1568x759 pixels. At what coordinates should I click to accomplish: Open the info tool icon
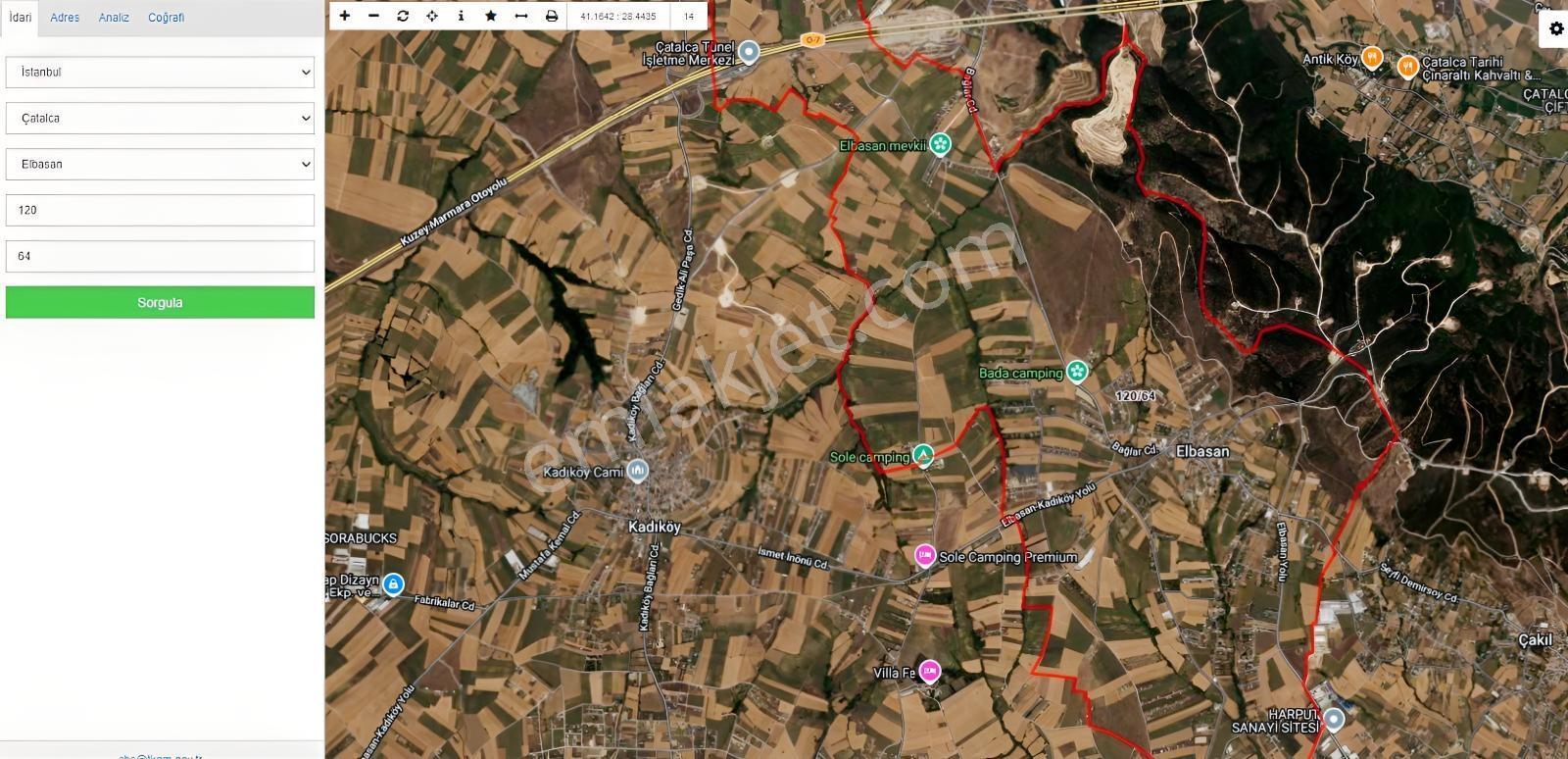click(461, 16)
